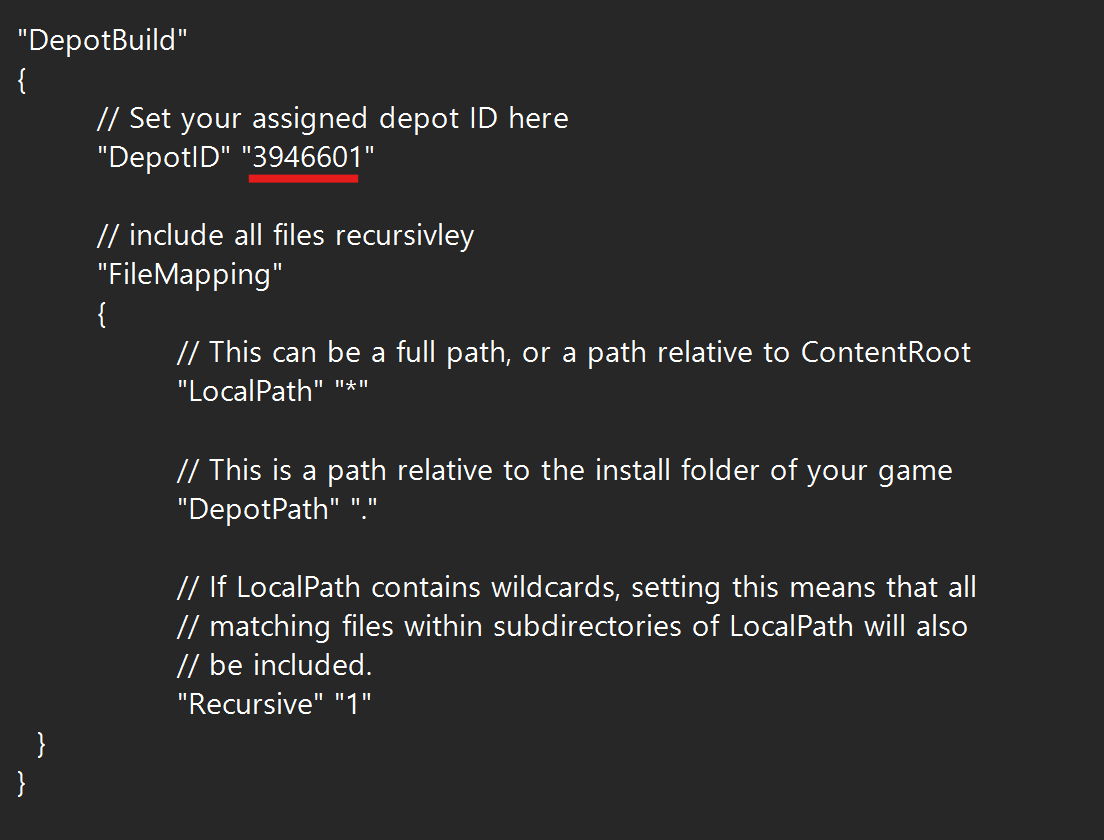Click the "DepotBuild" header text

pyautogui.click(x=102, y=41)
